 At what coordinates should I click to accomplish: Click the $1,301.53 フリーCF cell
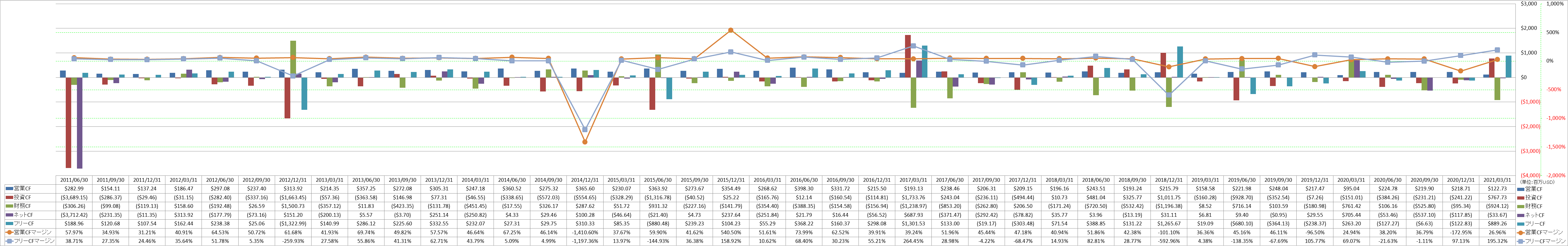[x=914, y=224]
